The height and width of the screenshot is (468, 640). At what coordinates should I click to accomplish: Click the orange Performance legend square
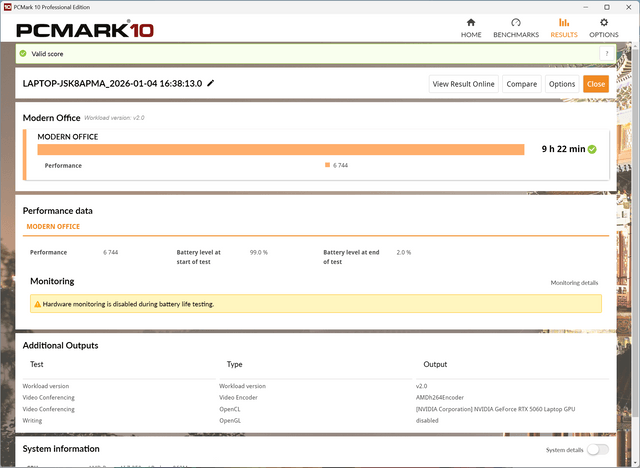tap(327, 165)
